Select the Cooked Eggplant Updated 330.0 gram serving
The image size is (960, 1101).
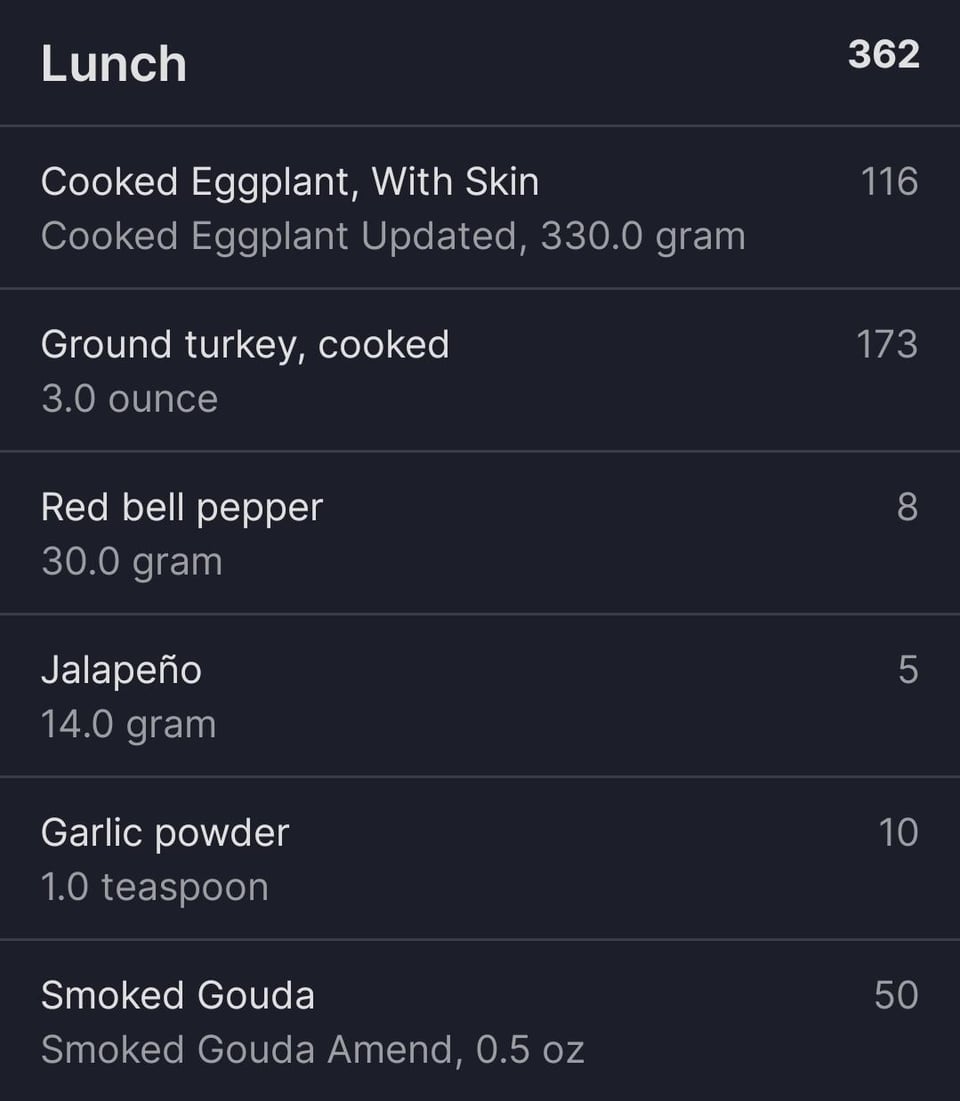(x=393, y=237)
